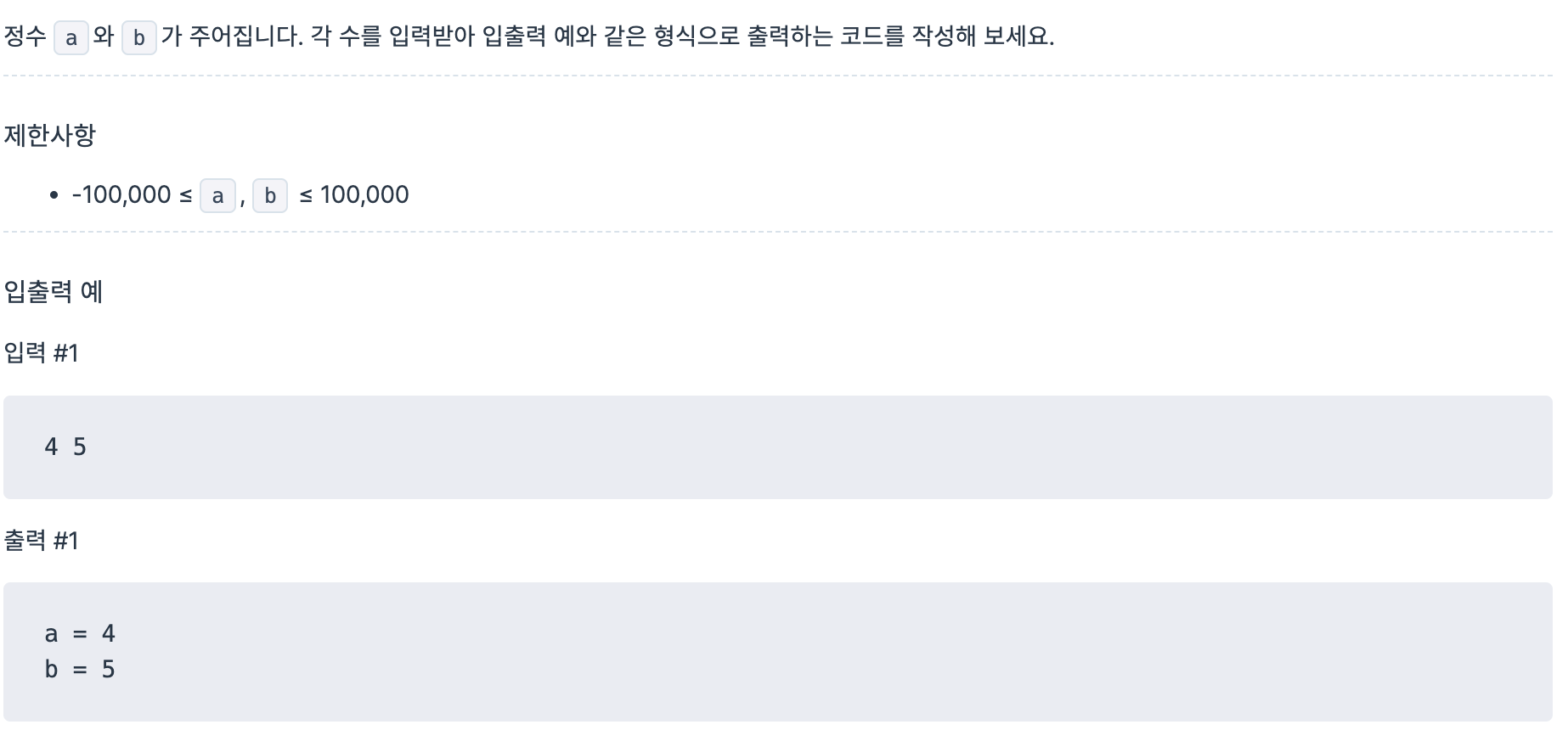Viewport: 1568px width, 747px height.
Task: Click the '-100,000 ≤' lower bound text
Action: click(x=132, y=195)
